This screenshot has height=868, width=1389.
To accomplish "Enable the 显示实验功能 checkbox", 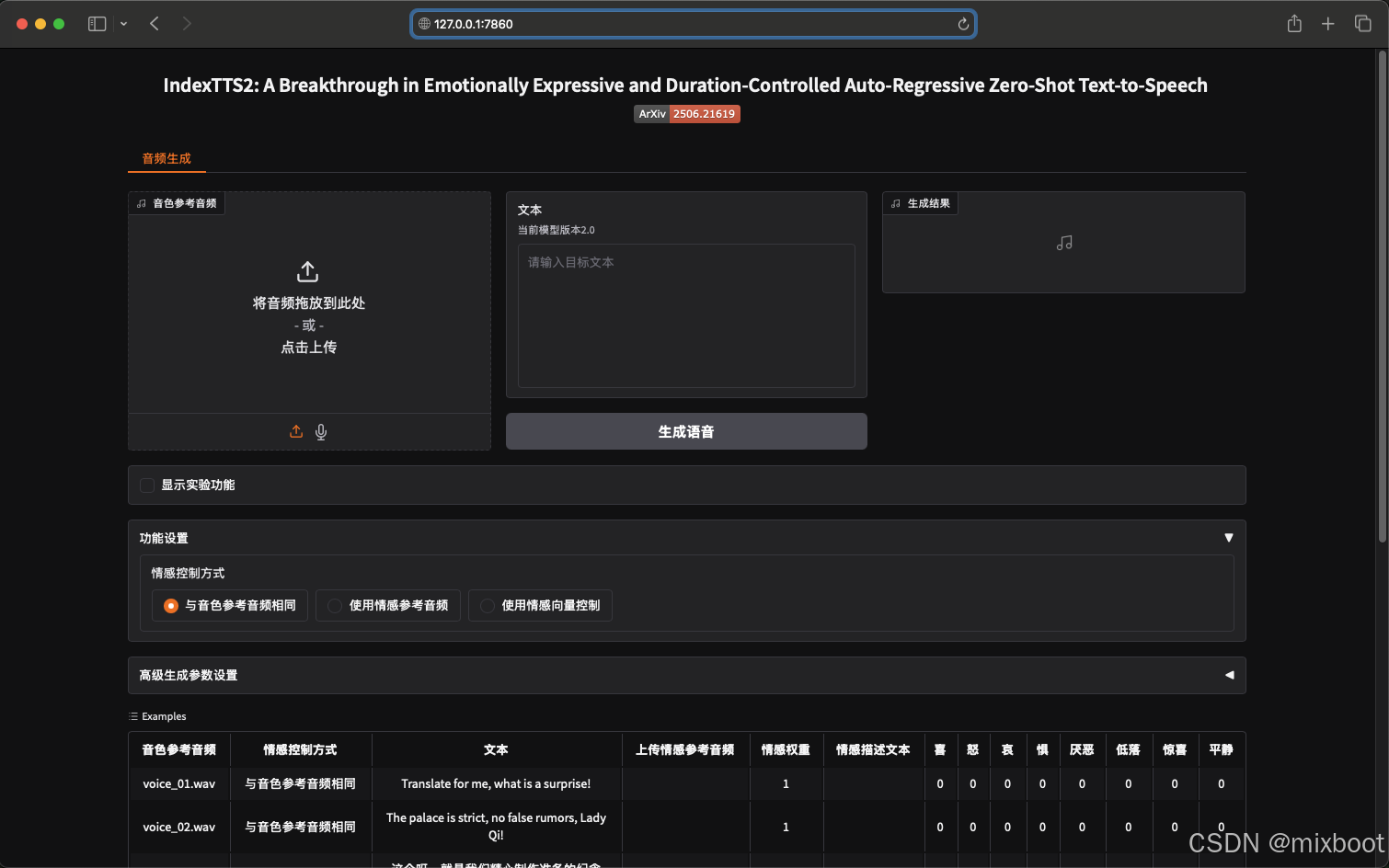I will pyautogui.click(x=147, y=485).
